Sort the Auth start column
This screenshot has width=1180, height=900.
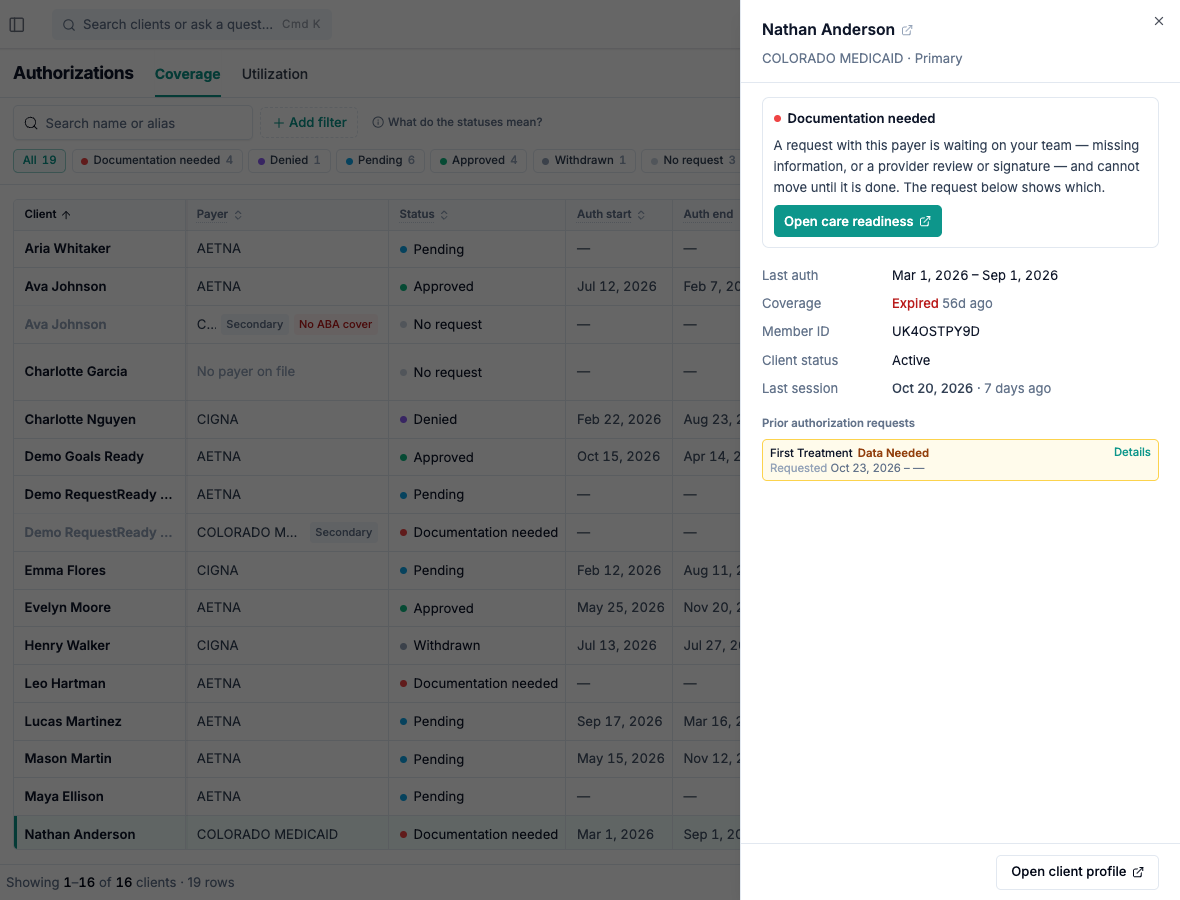coord(641,215)
